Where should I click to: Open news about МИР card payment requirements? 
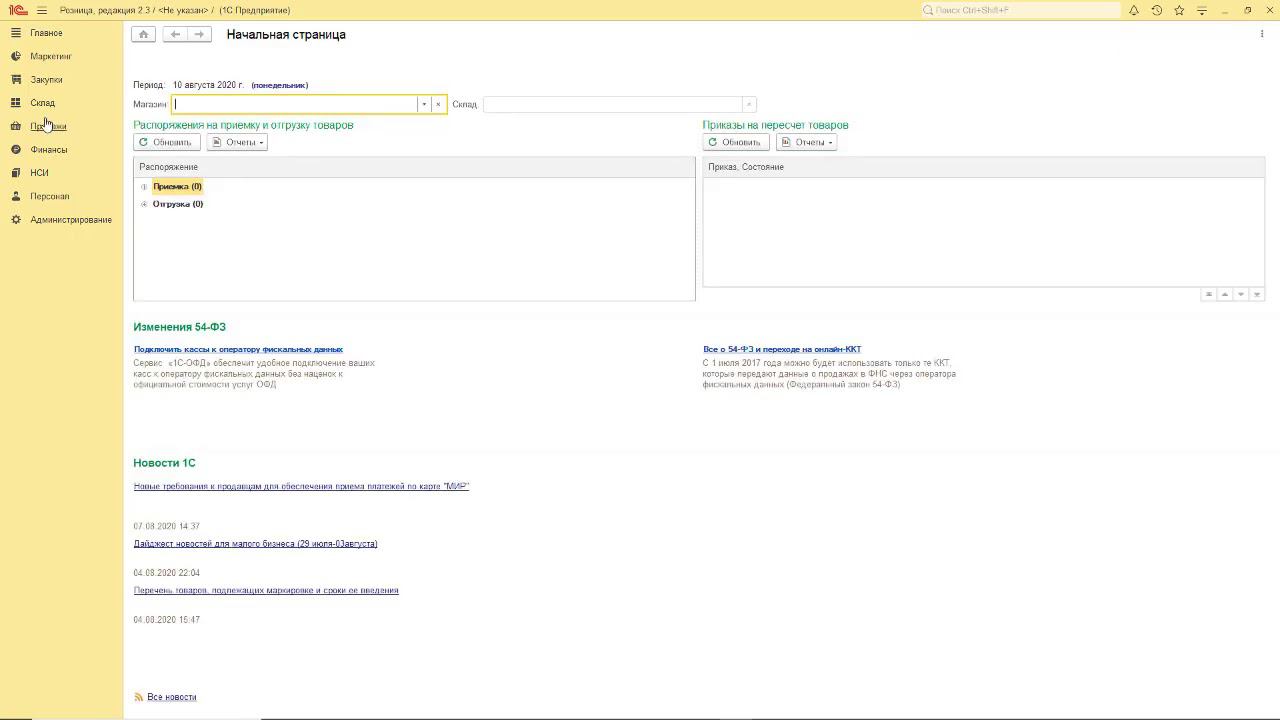[301, 486]
